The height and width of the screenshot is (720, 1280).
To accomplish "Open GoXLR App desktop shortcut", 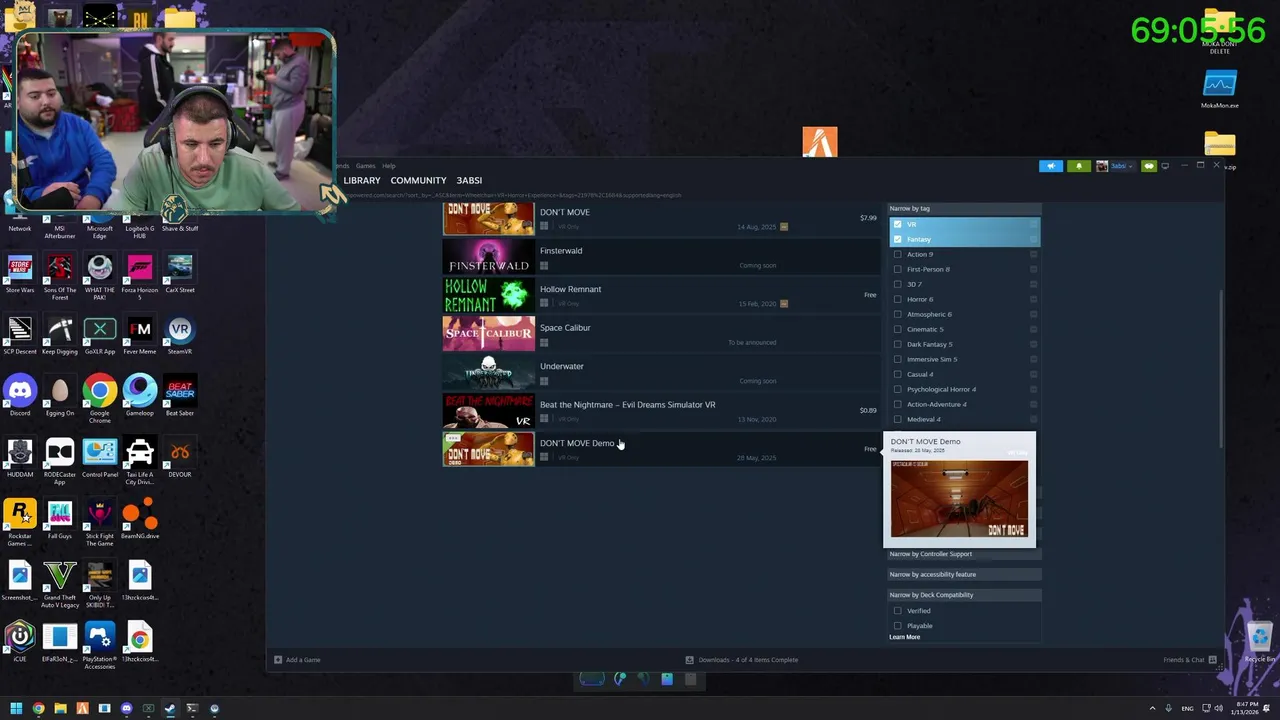I will point(100,335).
